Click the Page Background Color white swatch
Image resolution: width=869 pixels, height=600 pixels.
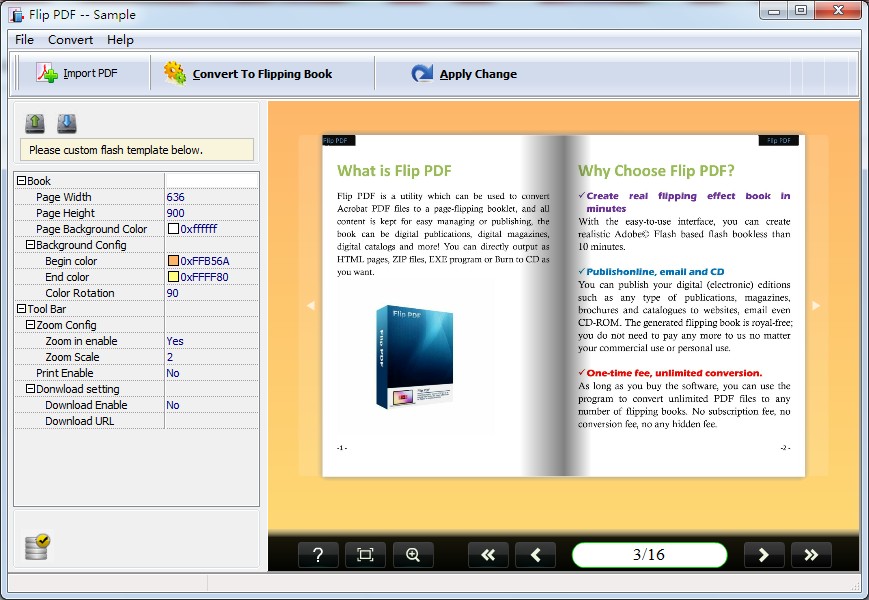click(x=173, y=228)
